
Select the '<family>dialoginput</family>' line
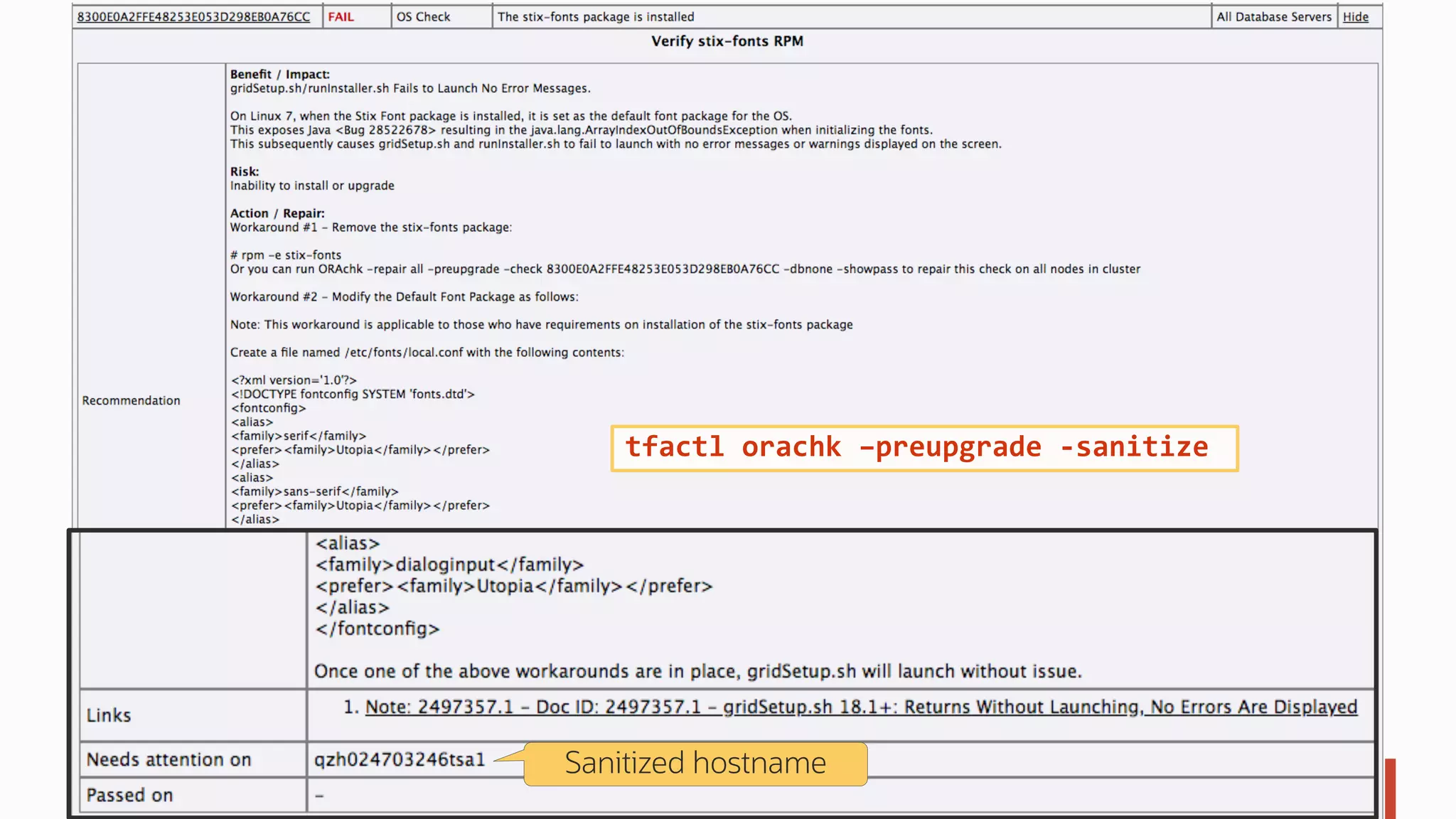tap(449, 564)
